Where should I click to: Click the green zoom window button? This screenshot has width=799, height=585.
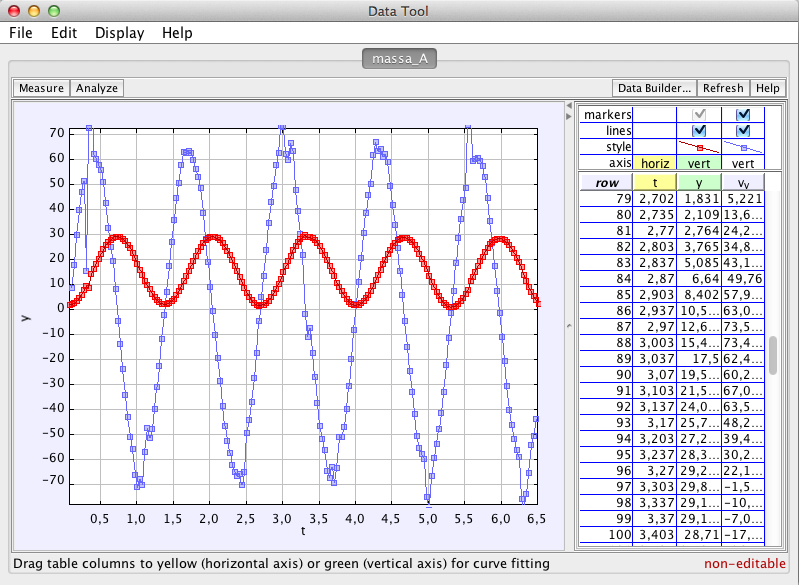[54, 11]
